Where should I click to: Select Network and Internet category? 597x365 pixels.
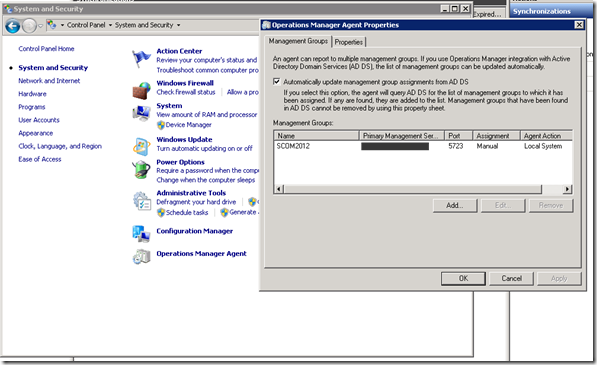pyautogui.click(x=49, y=81)
